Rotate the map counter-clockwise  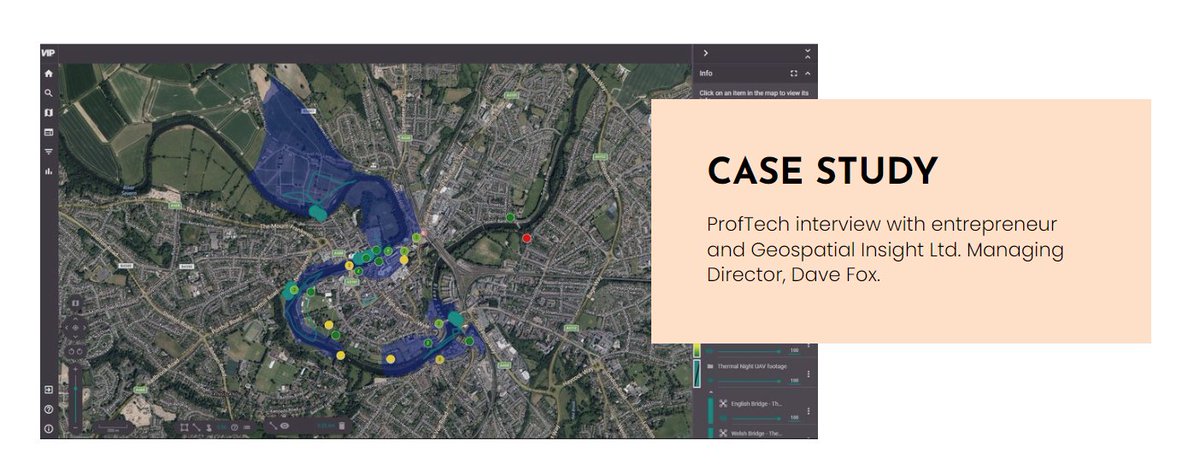coord(71,351)
